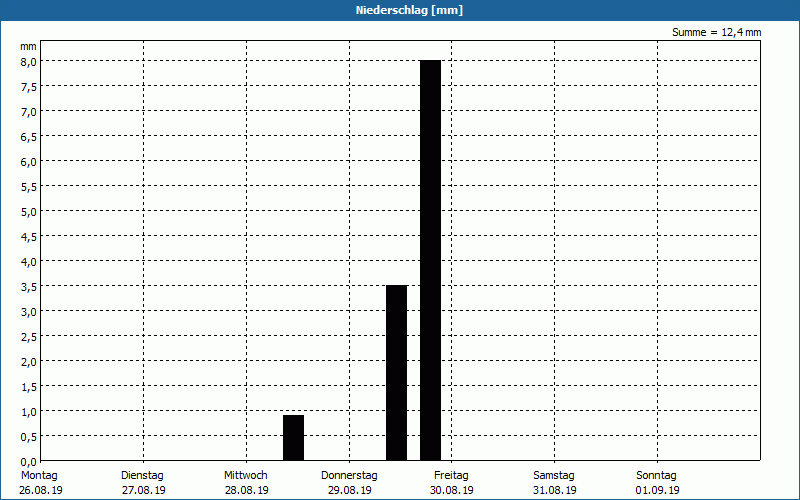The height and width of the screenshot is (500, 800).
Task: Click the 8,0 y-axis value
Action: coord(29,62)
